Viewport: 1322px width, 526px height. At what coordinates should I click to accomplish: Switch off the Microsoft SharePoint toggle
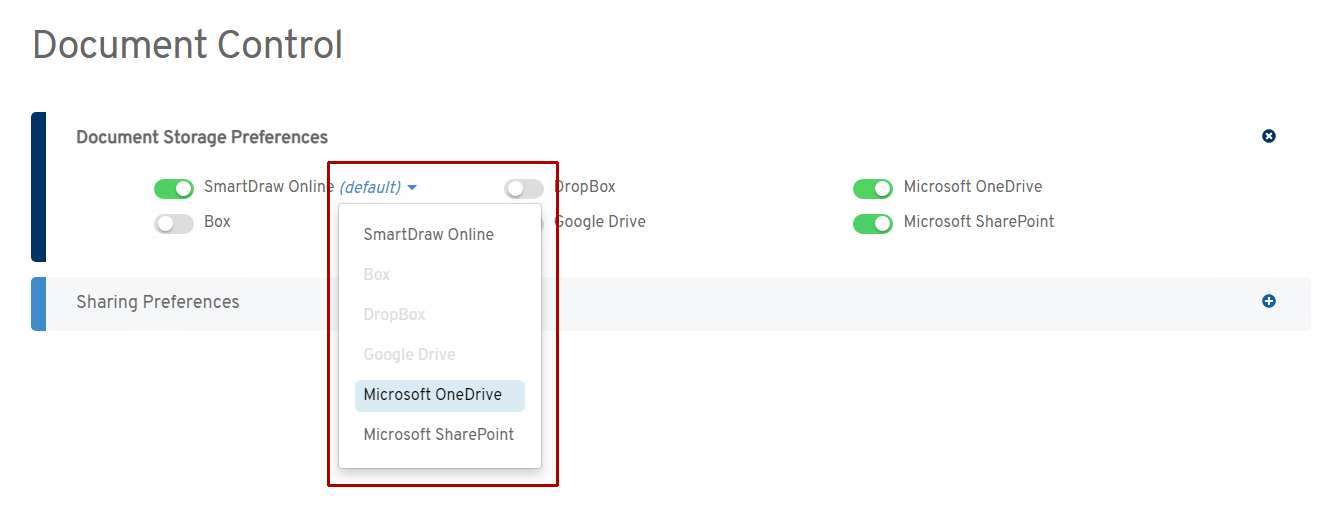pos(872,223)
